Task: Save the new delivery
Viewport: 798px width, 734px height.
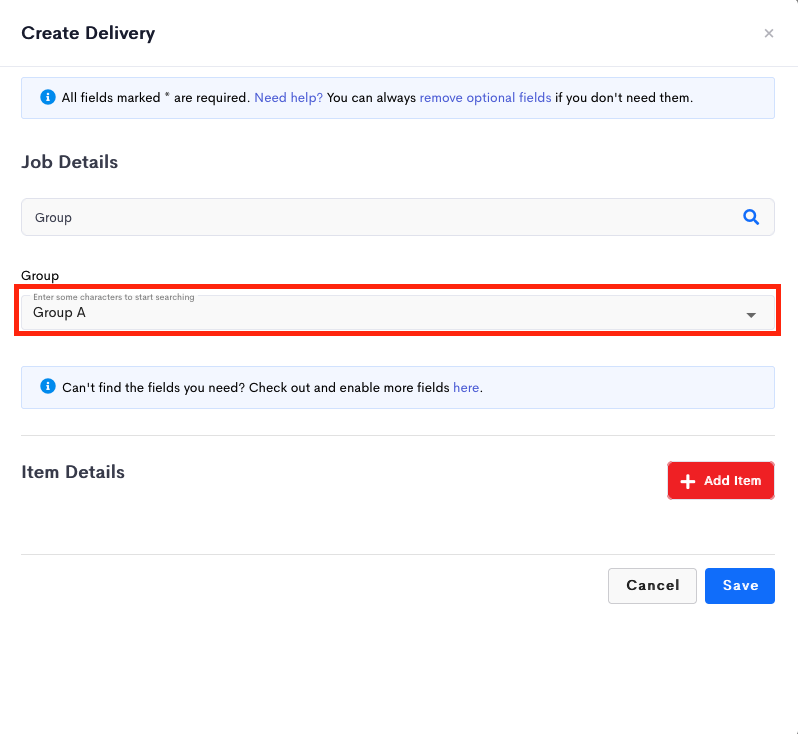Action: [739, 586]
